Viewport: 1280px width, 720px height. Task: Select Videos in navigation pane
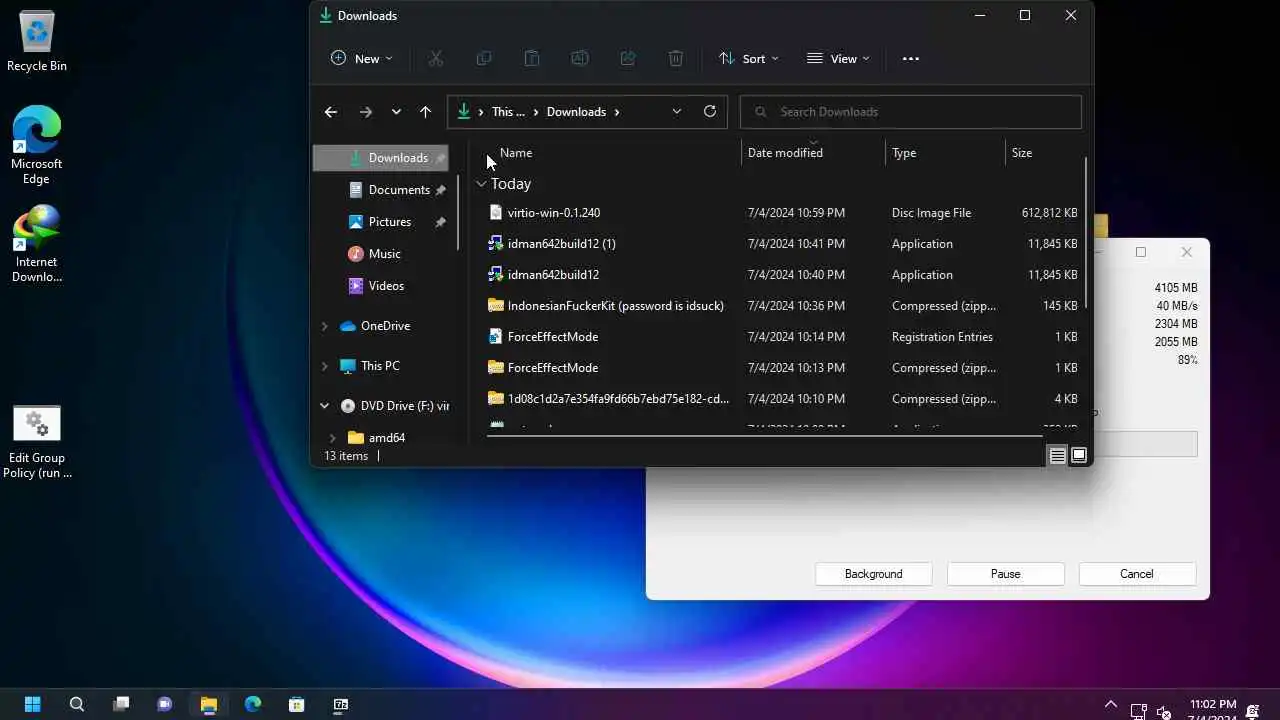(x=386, y=286)
